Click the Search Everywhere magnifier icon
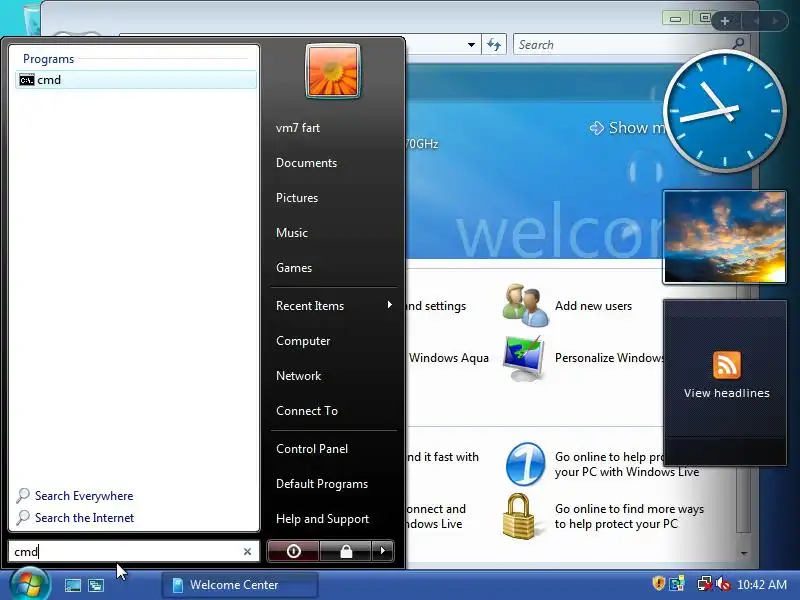Screen dimensions: 800x600 click(22, 495)
